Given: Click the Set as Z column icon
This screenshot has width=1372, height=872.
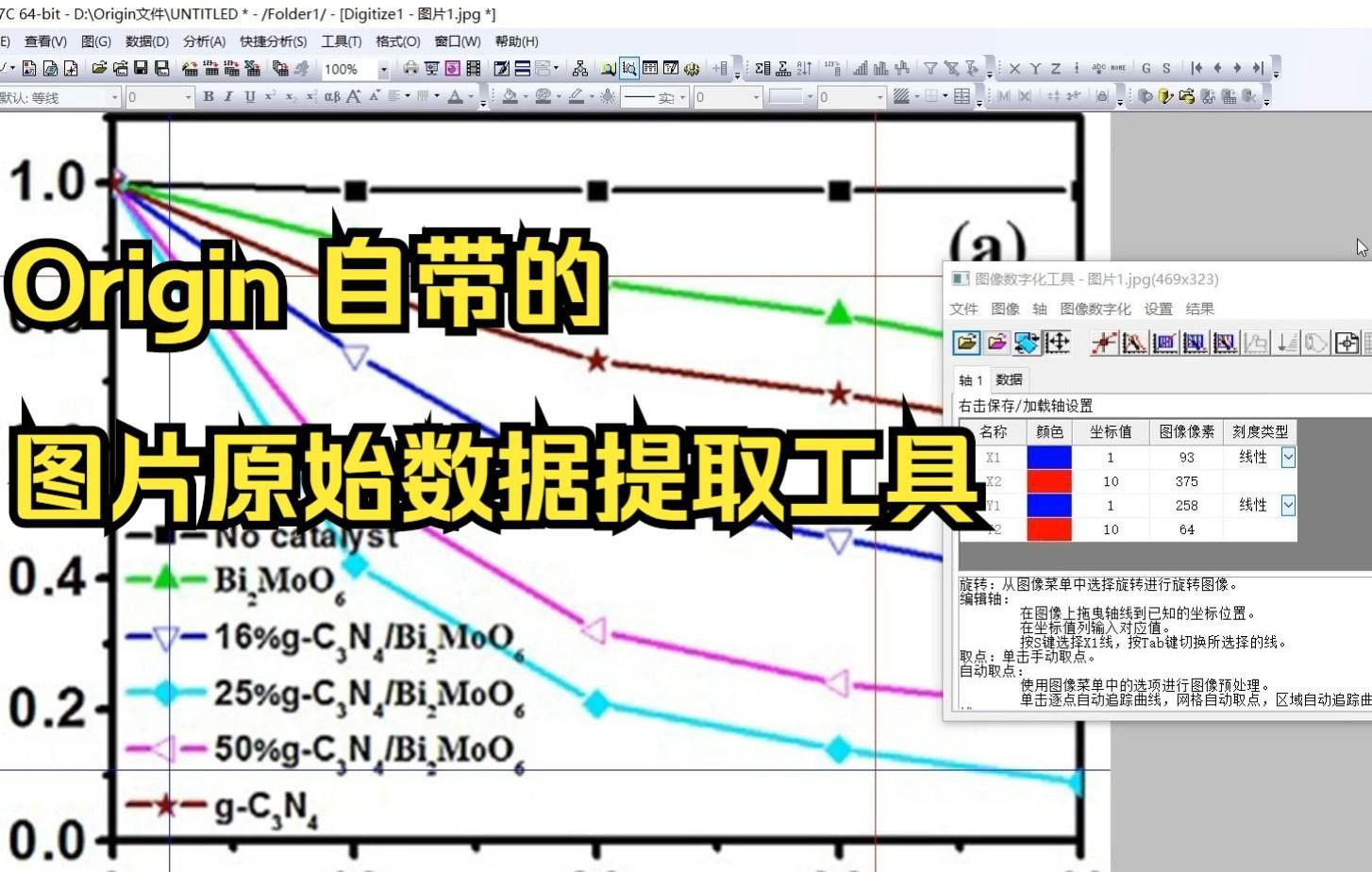Looking at the screenshot, I should coord(1056,68).
